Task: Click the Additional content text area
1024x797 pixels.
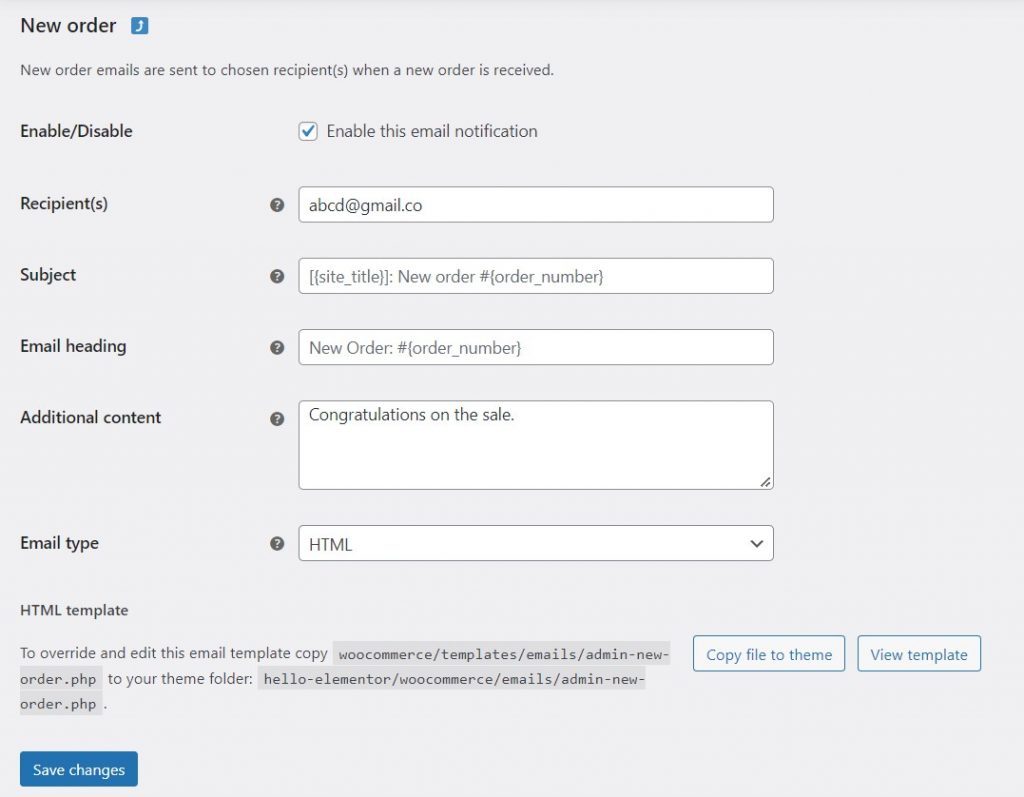Action: click(x=536, y=445)
